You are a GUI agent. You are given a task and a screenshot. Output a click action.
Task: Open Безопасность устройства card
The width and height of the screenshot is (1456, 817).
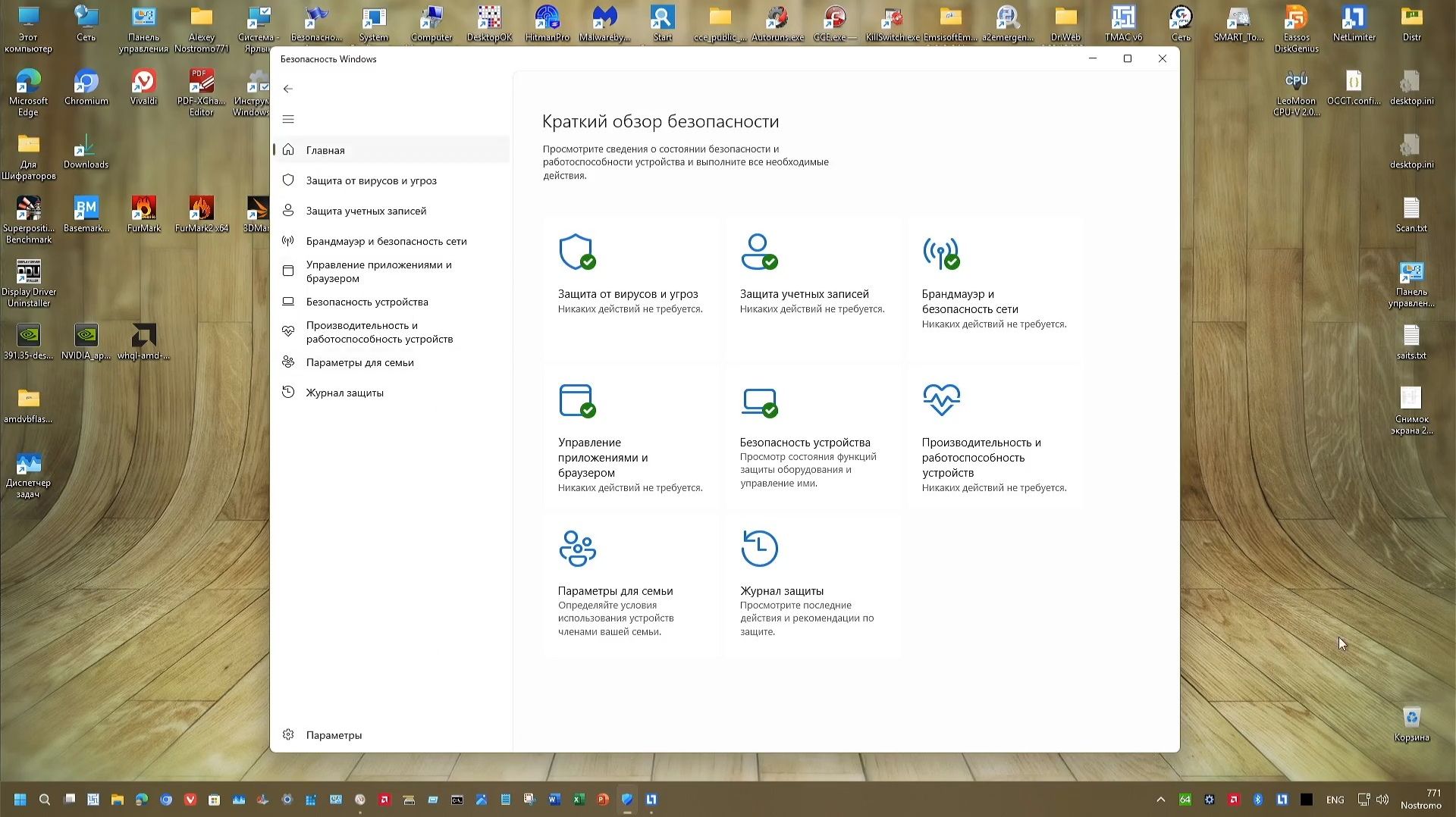click(x=813, y=437)
